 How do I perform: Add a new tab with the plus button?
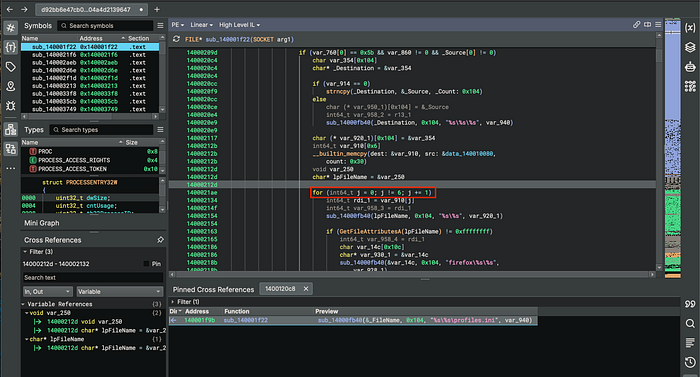pyautogui.click(x=157, y=9)
